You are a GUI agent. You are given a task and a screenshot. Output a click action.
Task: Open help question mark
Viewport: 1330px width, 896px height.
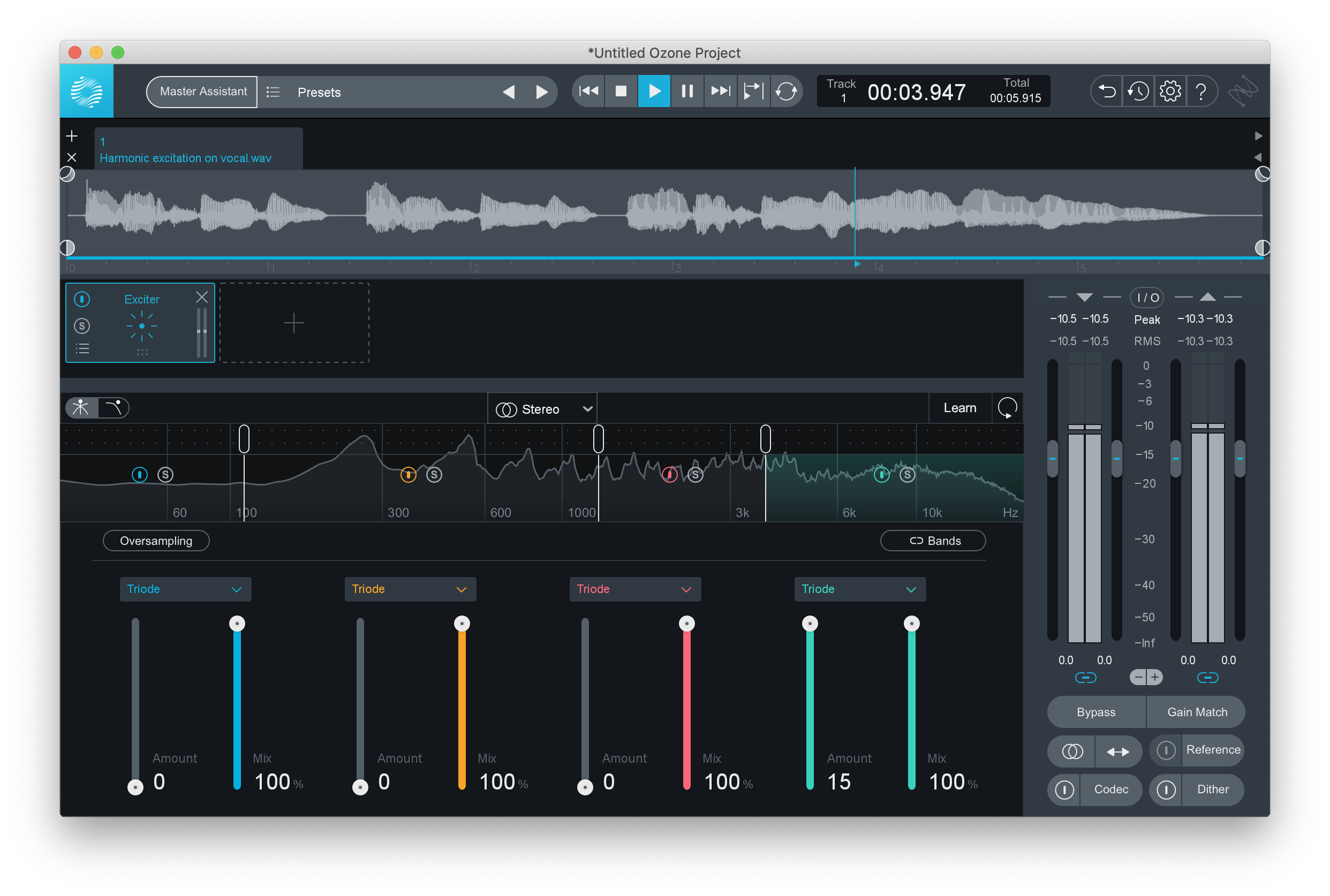coord(1201,92)
